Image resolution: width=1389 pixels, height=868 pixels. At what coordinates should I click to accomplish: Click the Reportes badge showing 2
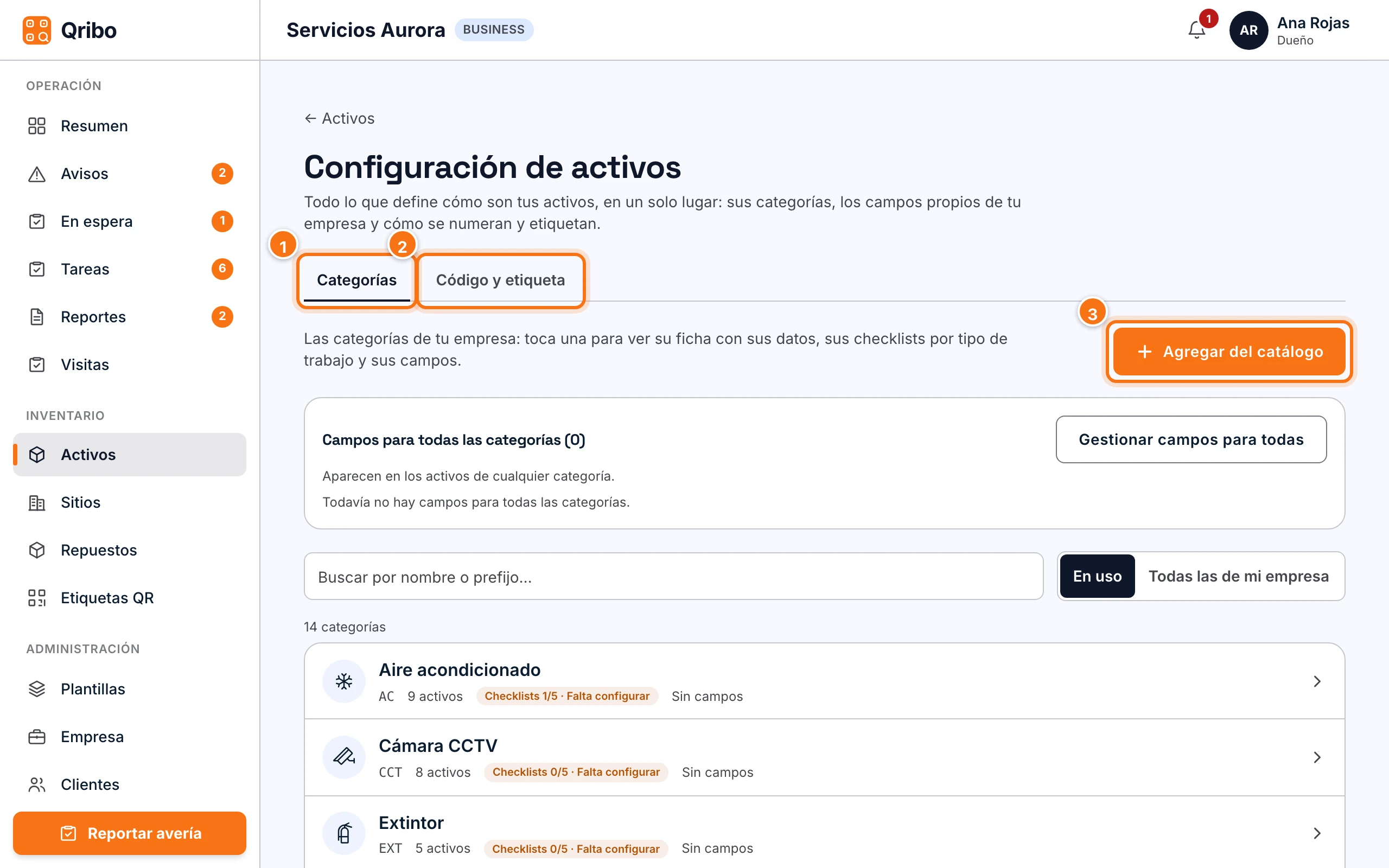pos(222,316)
